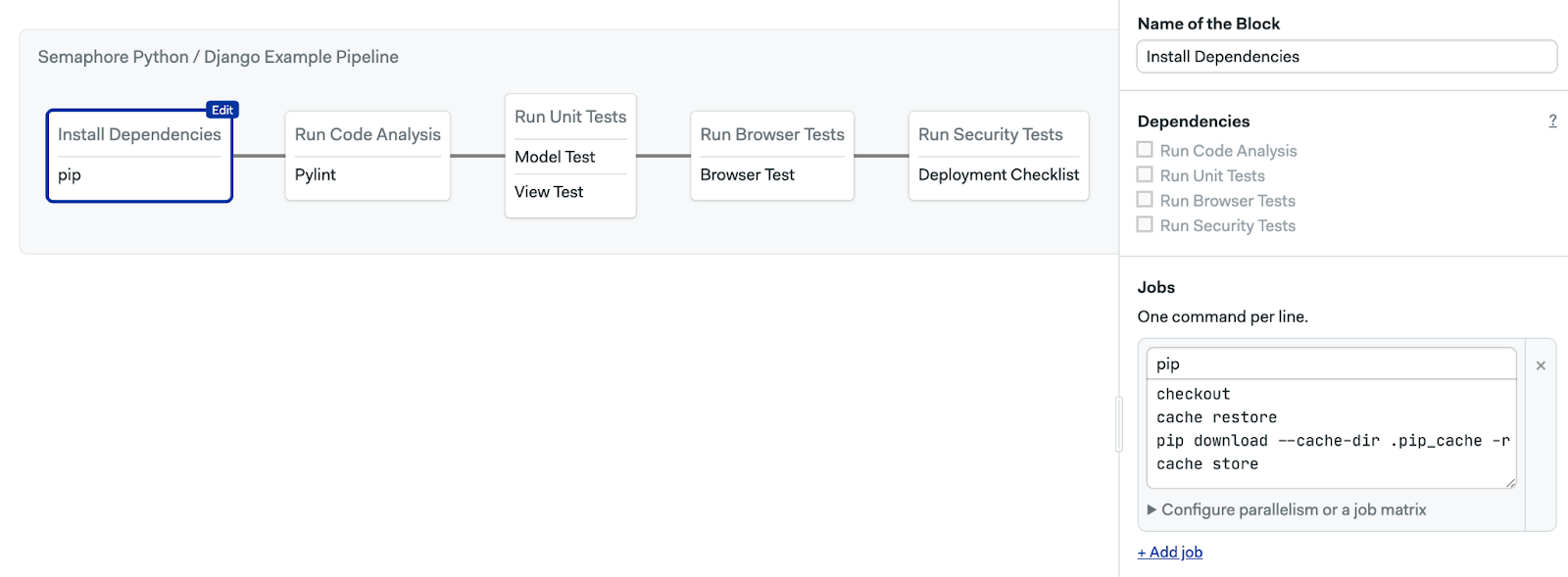Grab the side panel divider handle
Viewport: 1568px width, 577px height.
(1119, 423)
